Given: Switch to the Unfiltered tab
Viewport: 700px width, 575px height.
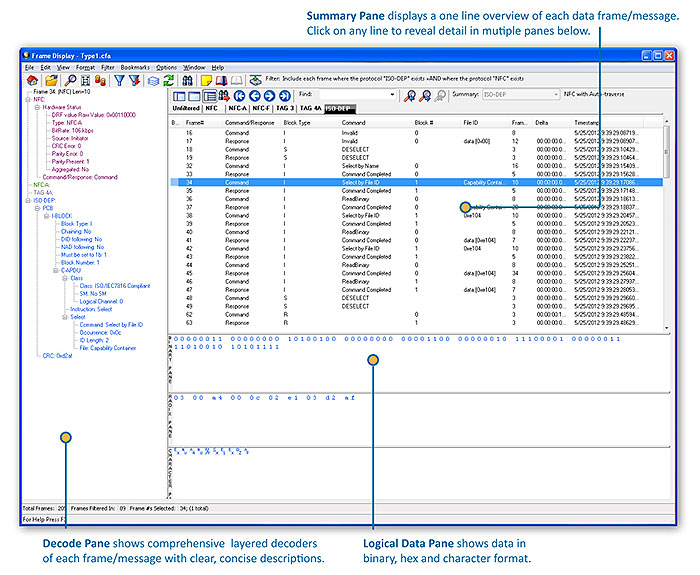Looking at the screenshot, I should coord(186,107).
